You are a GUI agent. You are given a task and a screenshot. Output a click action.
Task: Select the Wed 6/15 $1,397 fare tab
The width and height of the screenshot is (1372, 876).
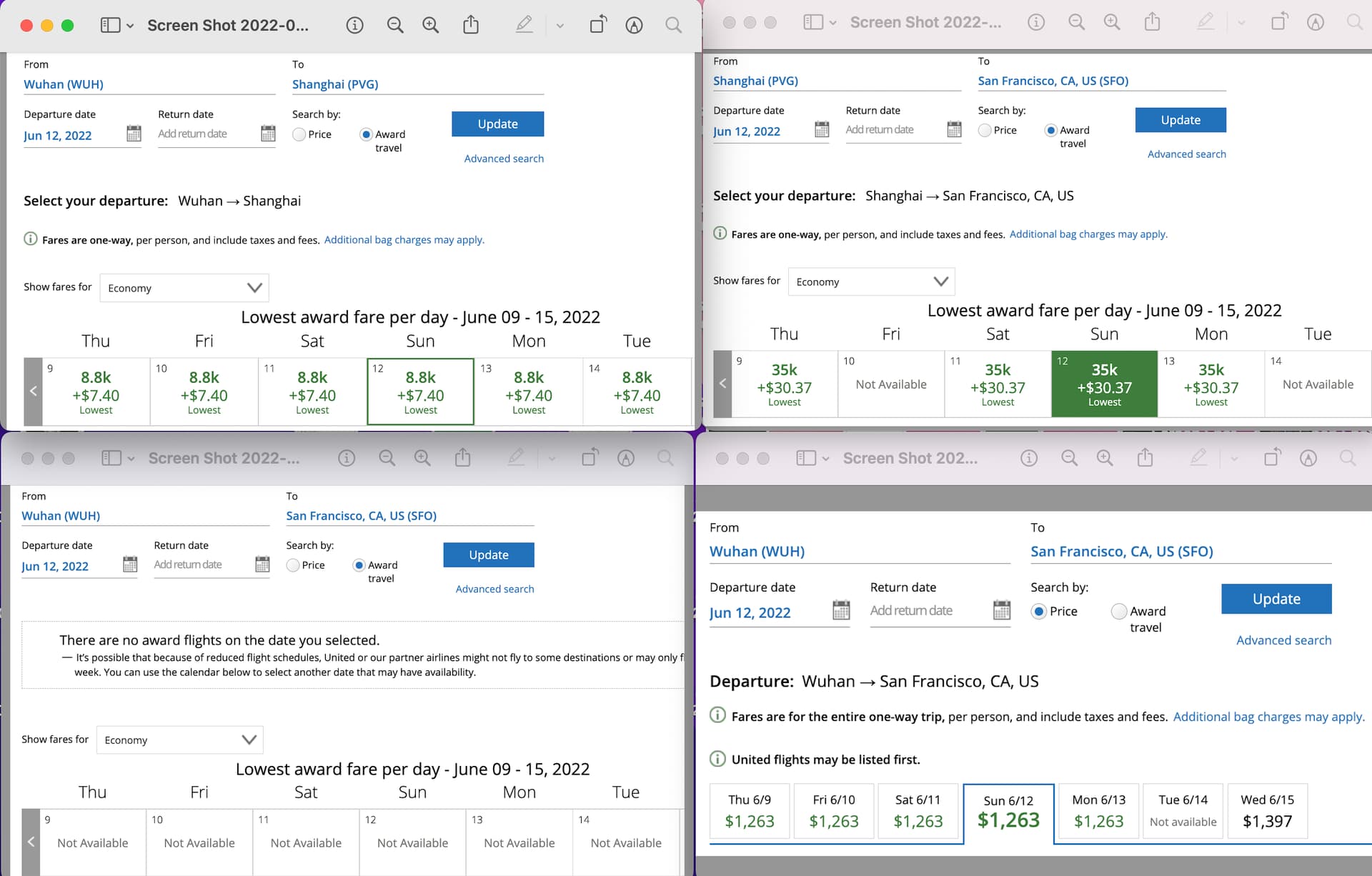click(1267, 811)
